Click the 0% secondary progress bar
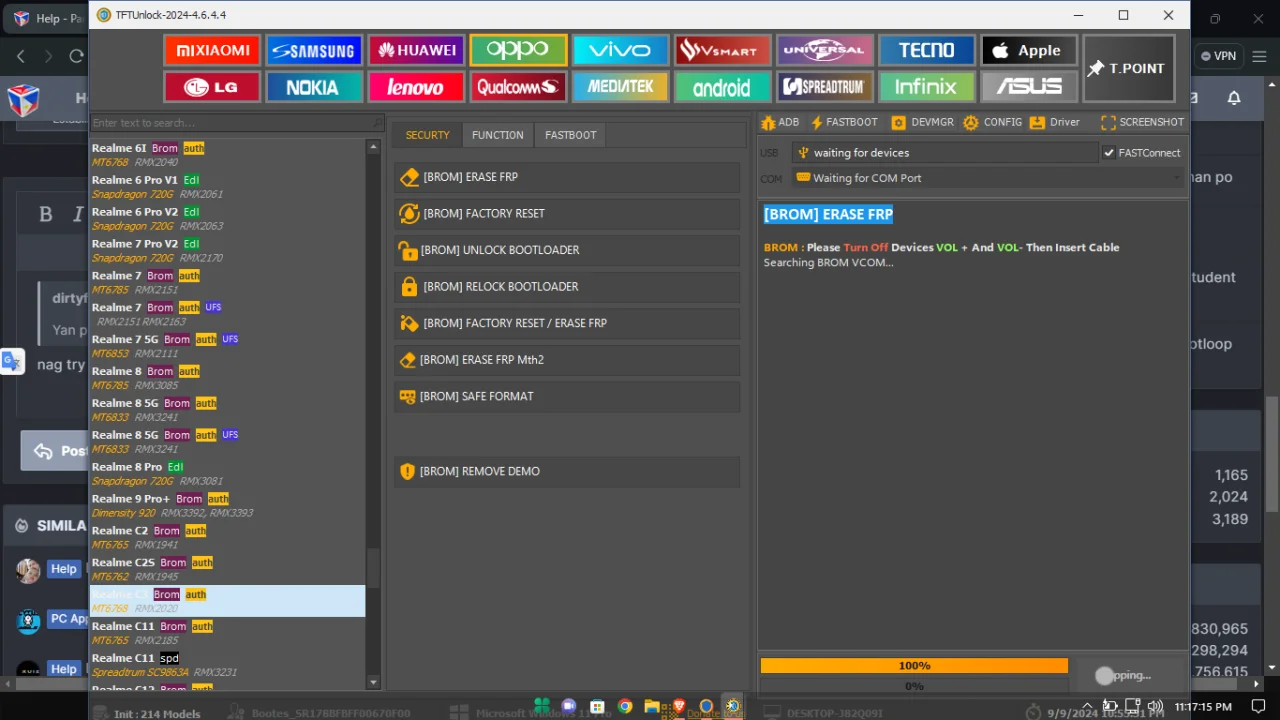This screenshot has height=720, width=1280. pyautogui.click(x=914, y=687)
